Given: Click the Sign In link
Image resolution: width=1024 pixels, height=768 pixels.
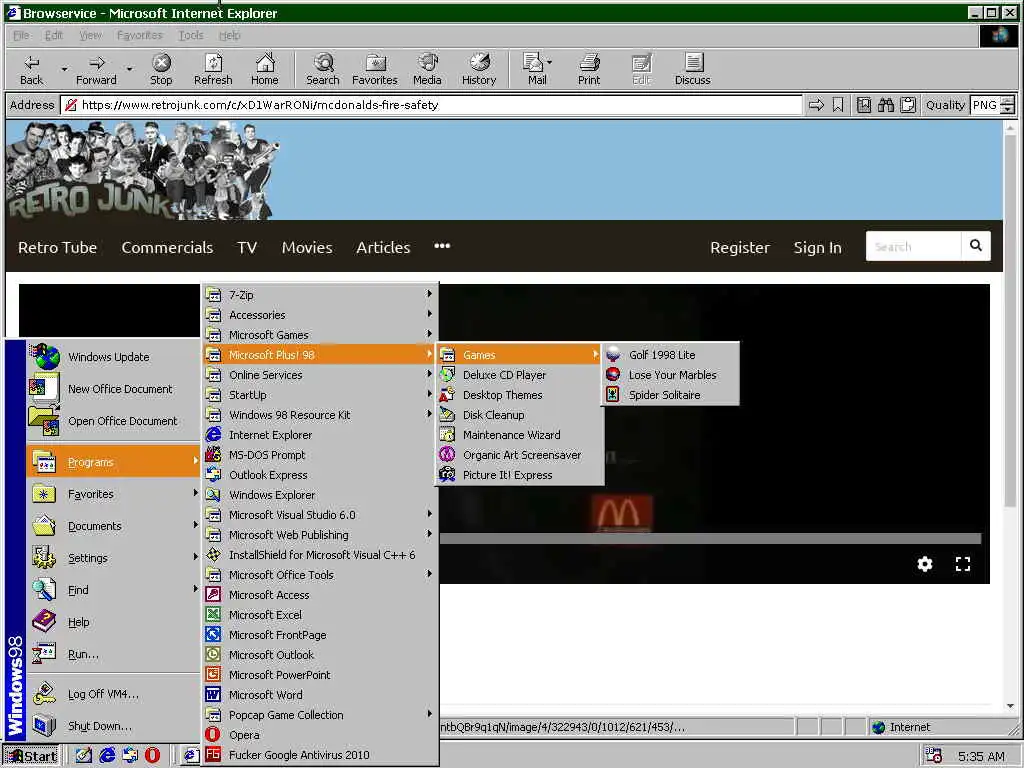Looking at the screenshot, I should tap(818, 248).
